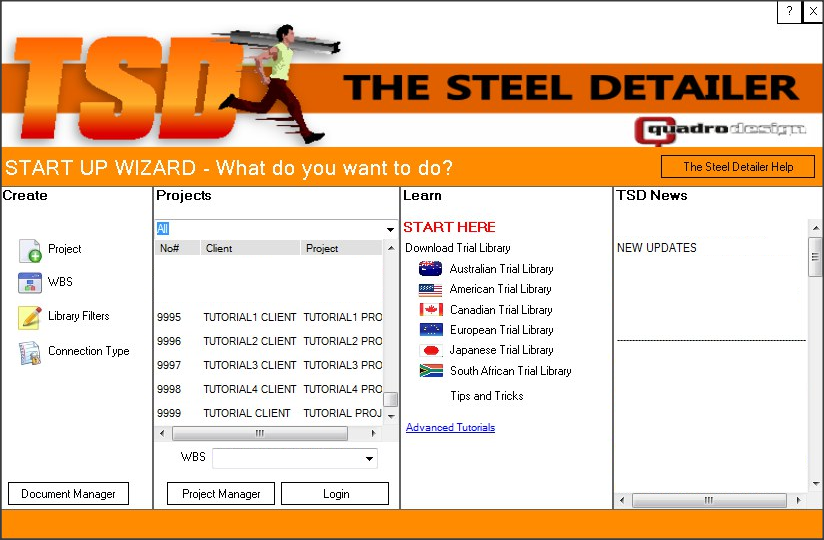Screen dimensions: 824x540
Task: Open the Library Filters pencil icon
Action: coord(30,317)
